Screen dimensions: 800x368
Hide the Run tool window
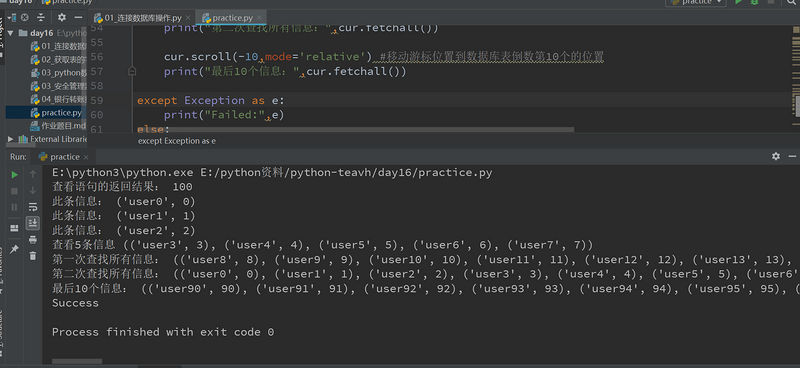click(x=792, y=157)
